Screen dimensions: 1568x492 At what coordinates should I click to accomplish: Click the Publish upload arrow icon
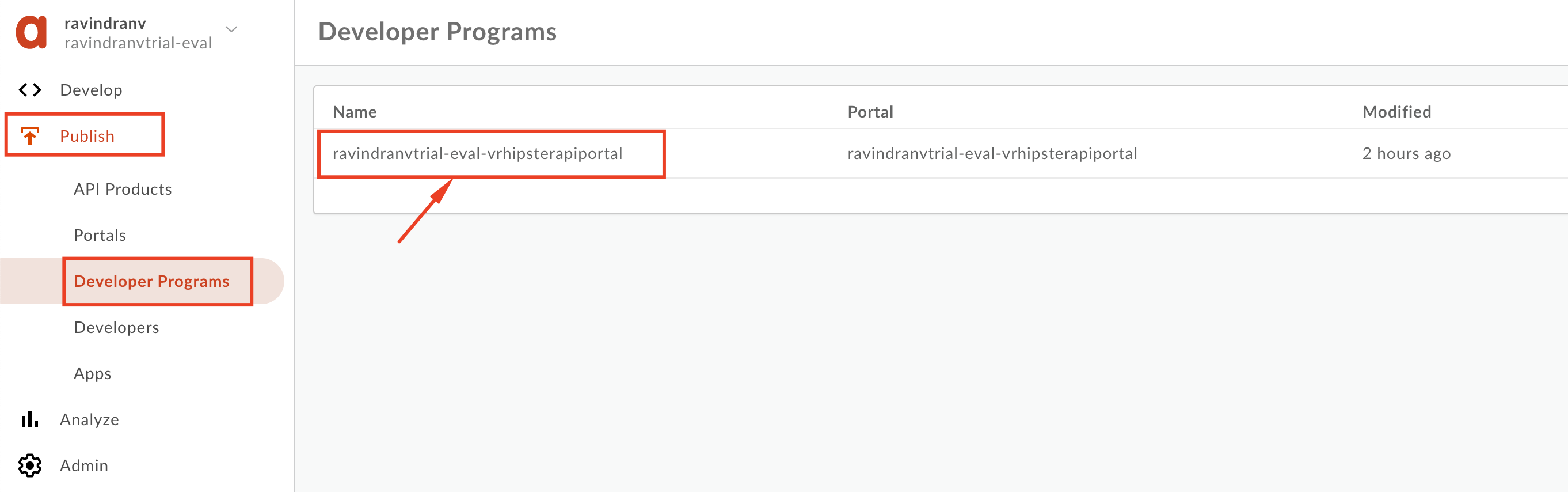click(30, 136)
